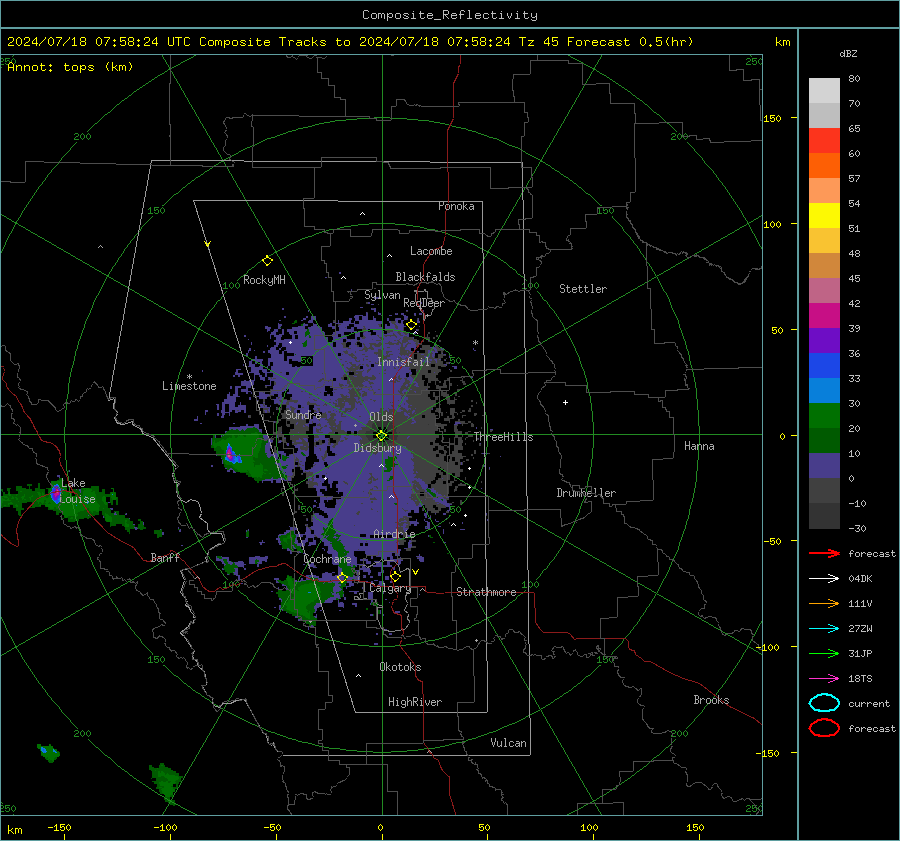Viewport: 900px width, 841px height.
Task: Click the 'Annot: tops (km)' annotation label
Action: pos(70,67)
